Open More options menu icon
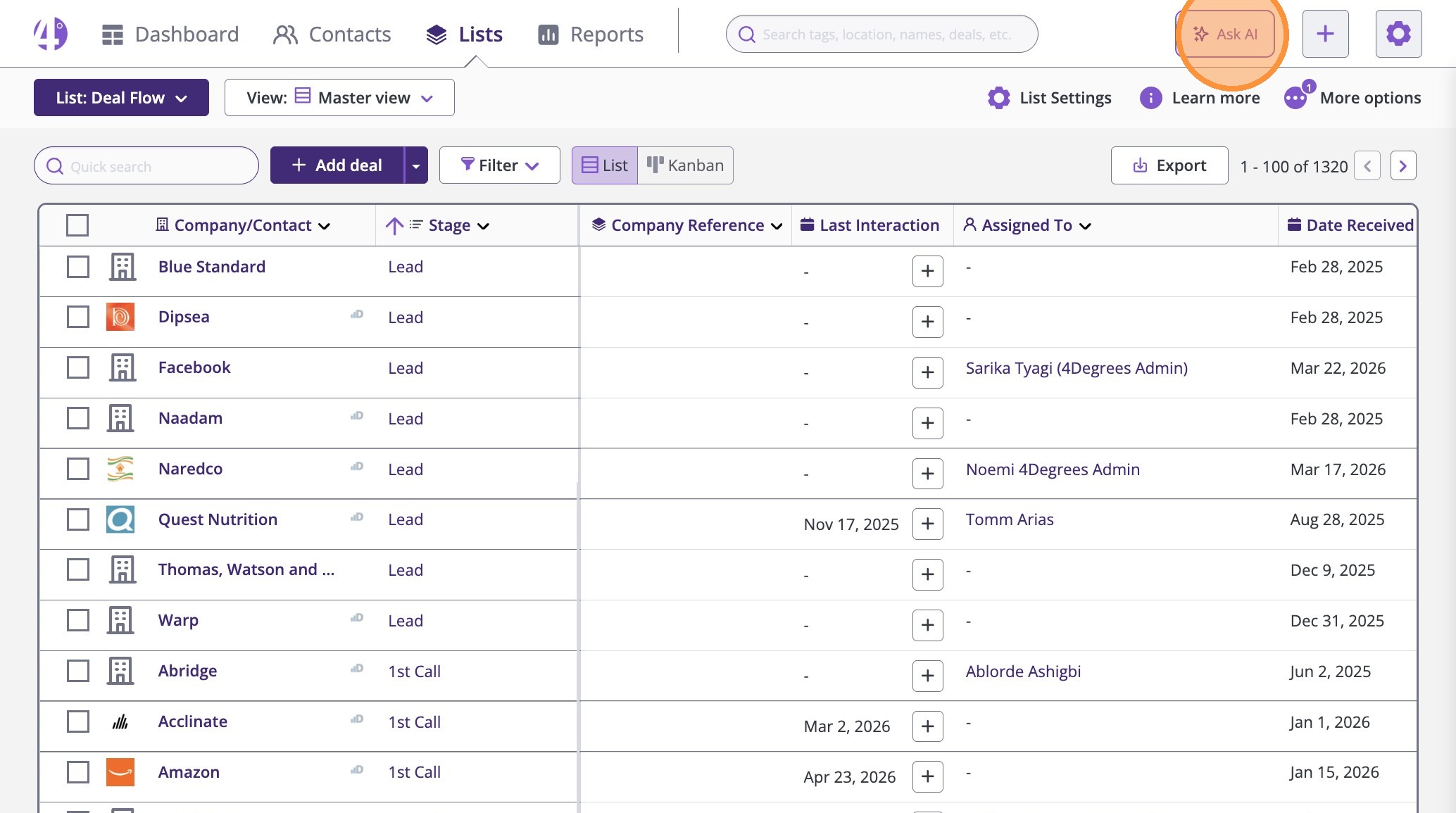The image size is (1456, 813). (x=1295, y=98)
